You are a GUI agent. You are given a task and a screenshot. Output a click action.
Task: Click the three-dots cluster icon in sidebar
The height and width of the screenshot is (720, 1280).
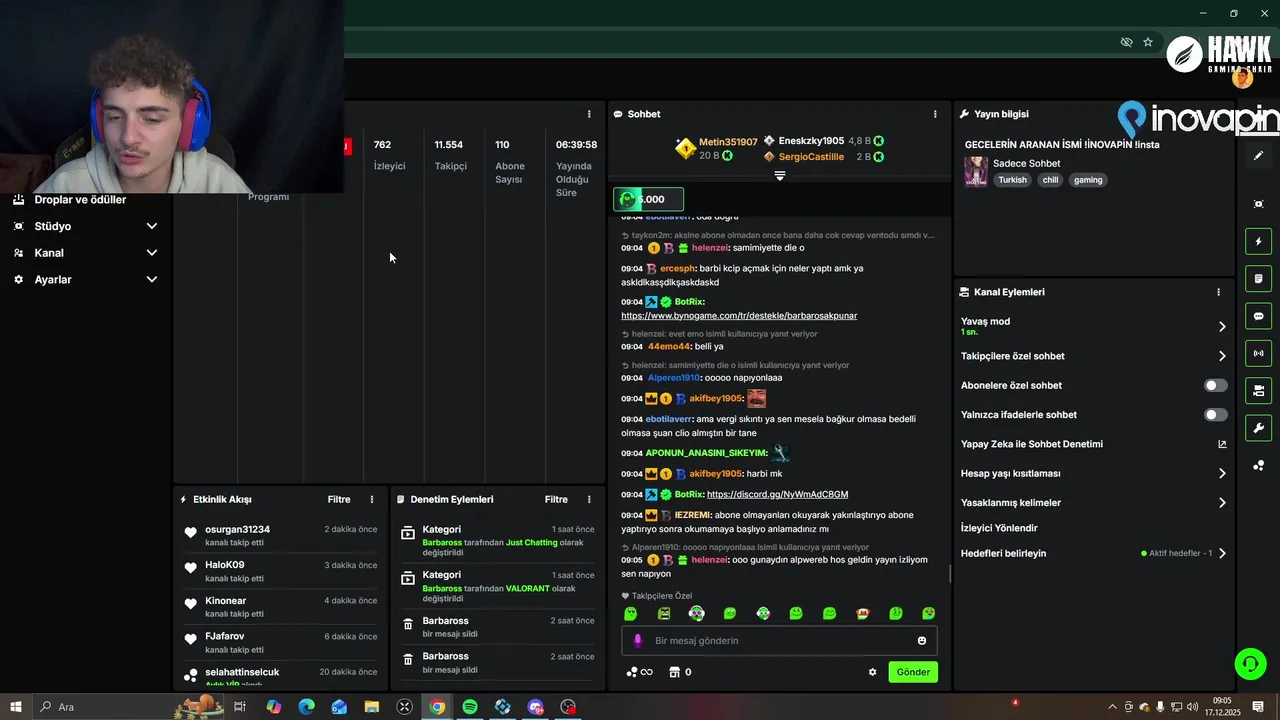coord(1258,466)
